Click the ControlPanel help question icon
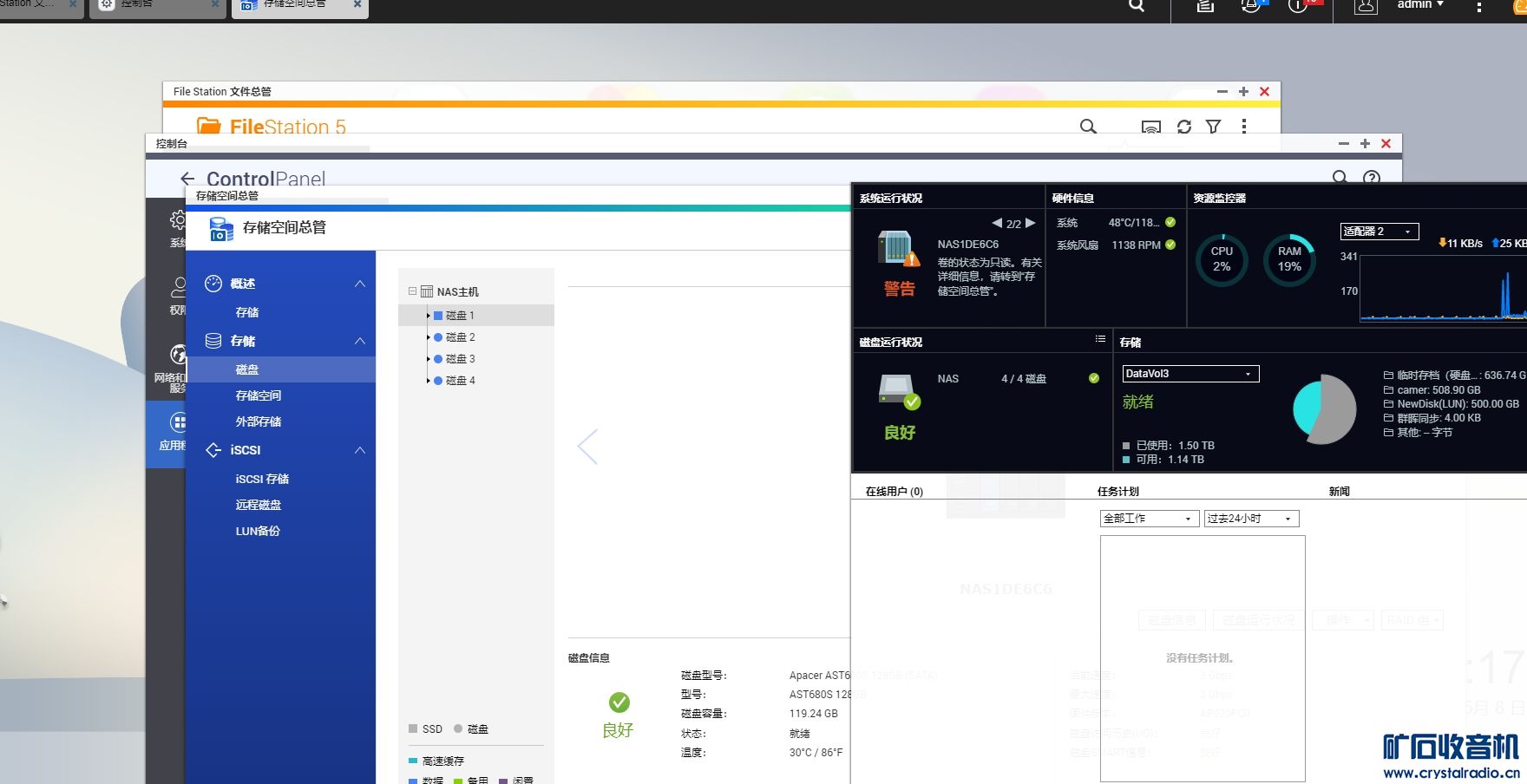The height and width of the screenshot is (784, 1527). click(x=1372, y=178)
